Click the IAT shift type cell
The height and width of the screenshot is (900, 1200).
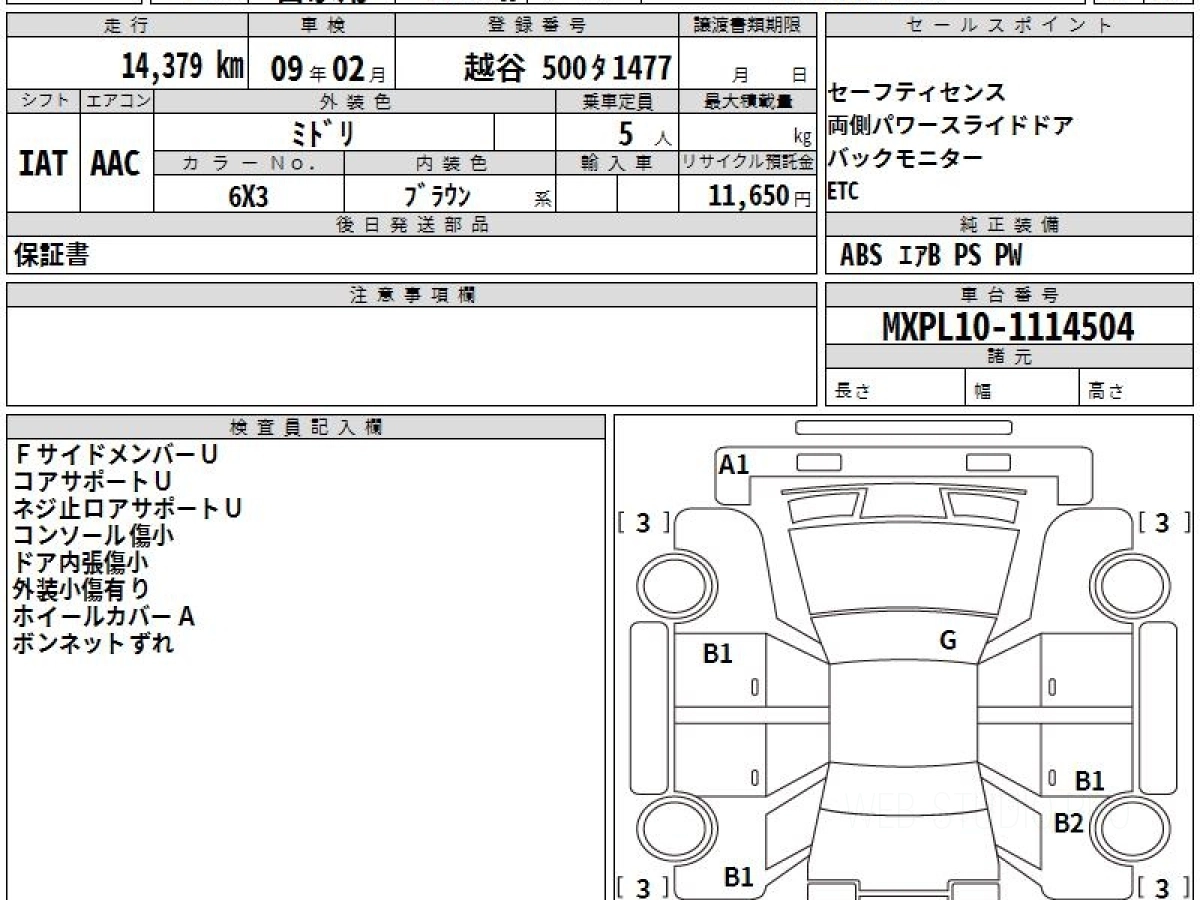pyautogui.click(x=43, y=164)
